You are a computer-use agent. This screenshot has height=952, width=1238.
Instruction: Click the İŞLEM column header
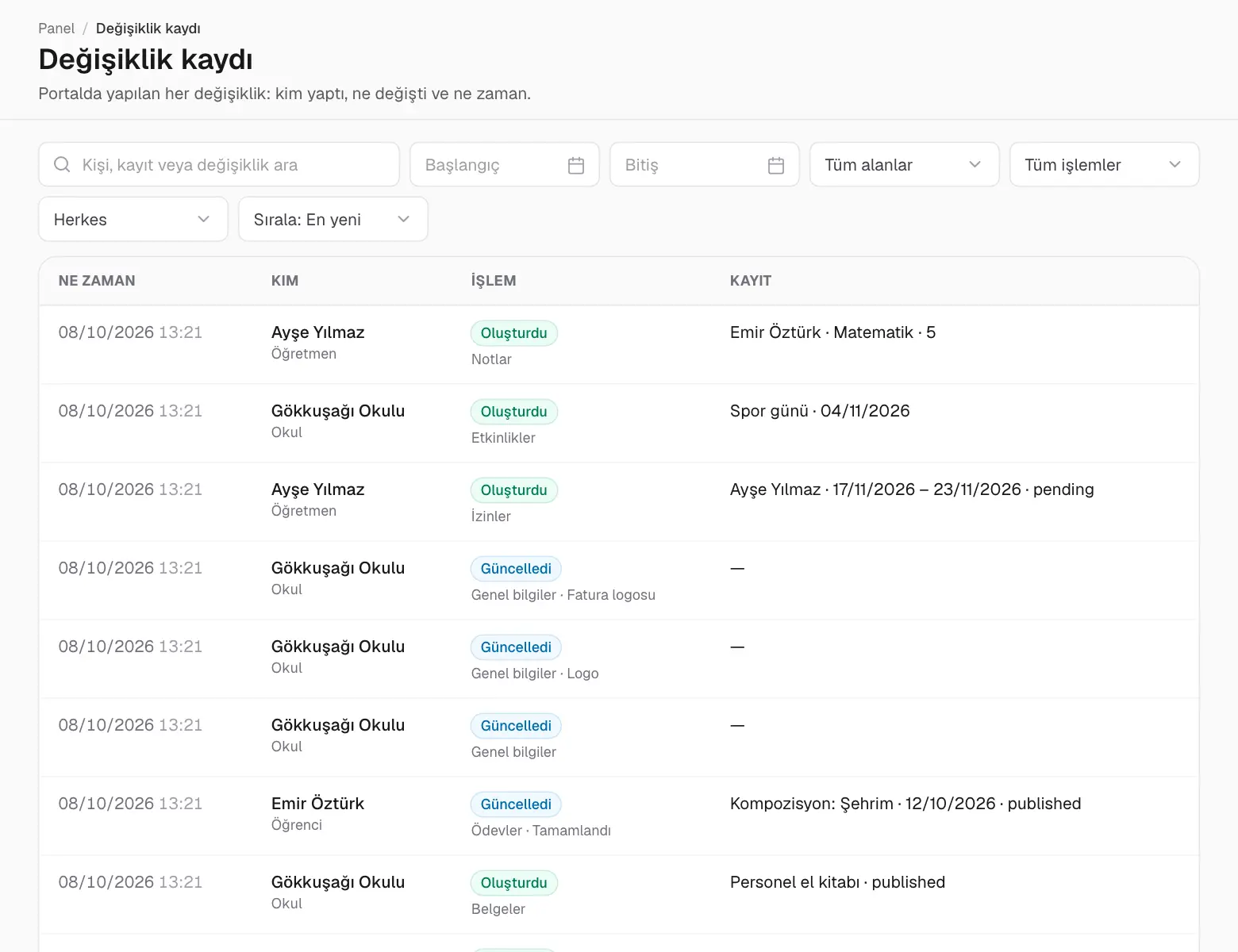[x=494, y=281]
